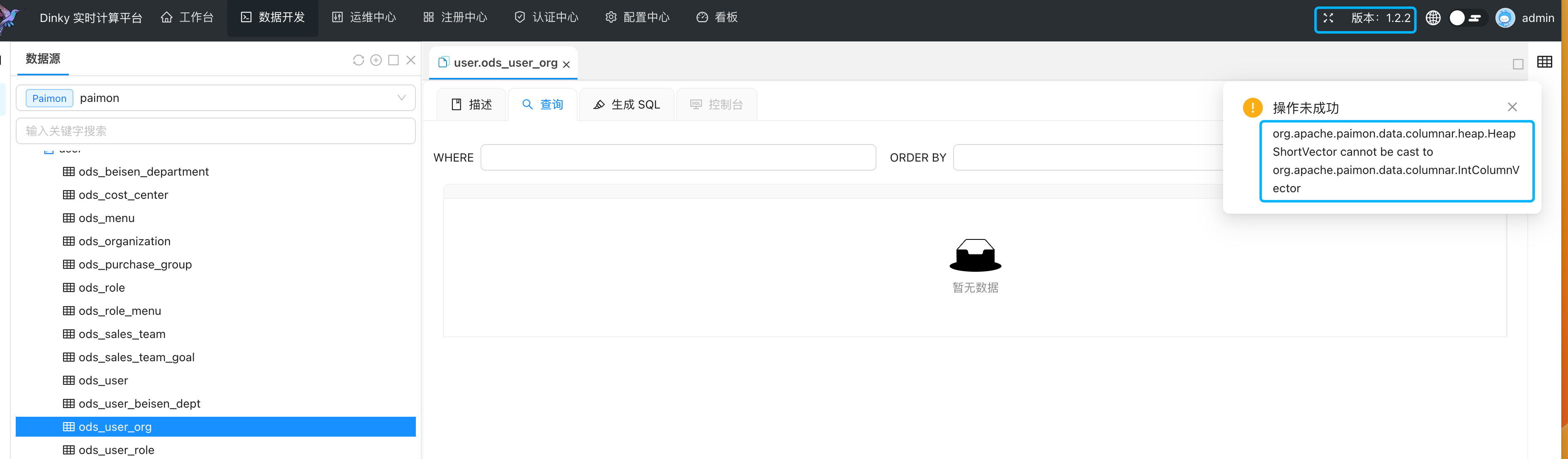Image resolution: width=1568 pixels, height=459 pixels.
Task: Maximize the 数据源 panel square icon
Action: click(393, 60)
